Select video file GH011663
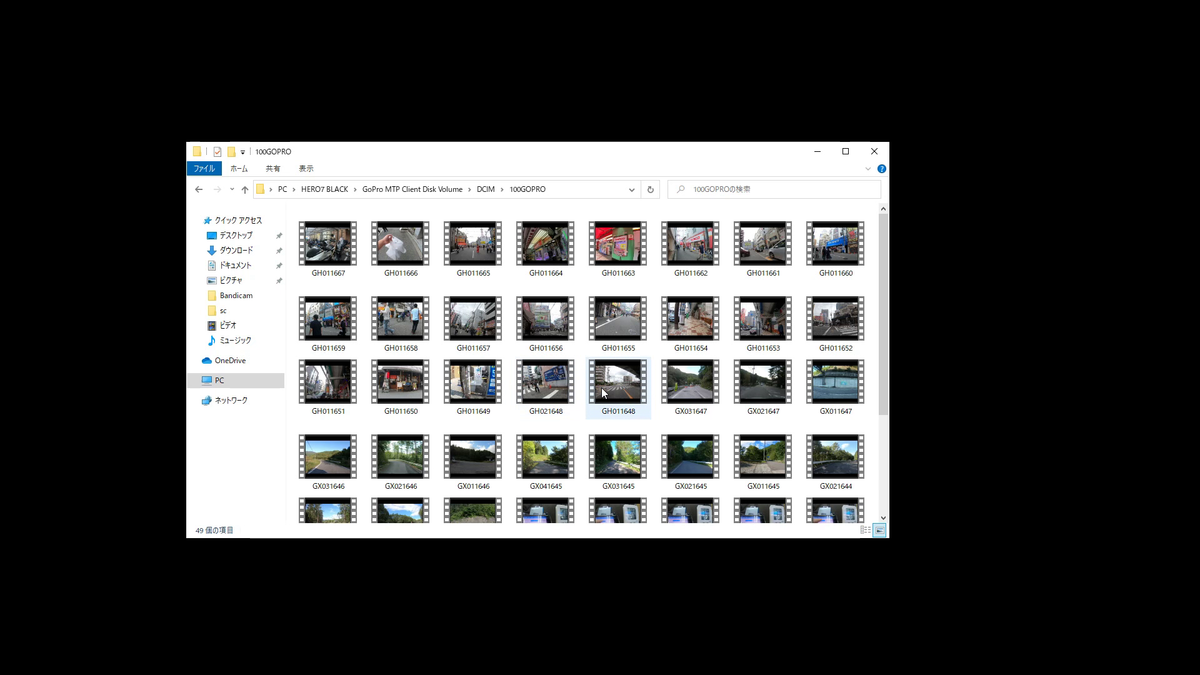Viewport: 1200px width, 675px height. tap(618, 250)
